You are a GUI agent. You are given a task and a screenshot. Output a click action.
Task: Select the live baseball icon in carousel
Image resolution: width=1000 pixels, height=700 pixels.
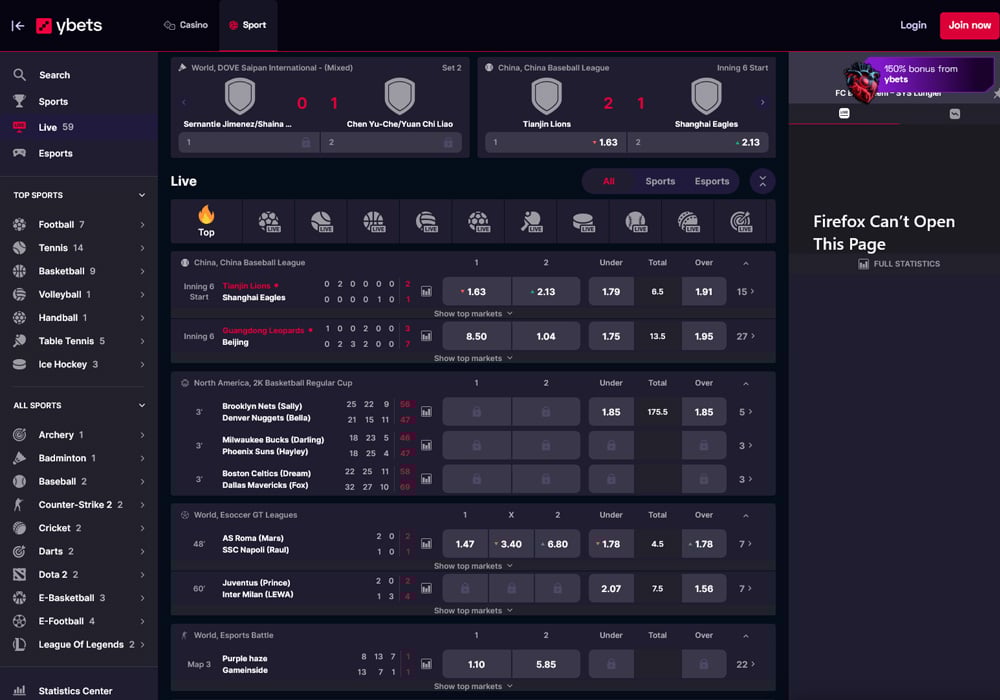click(x=635, y=221)
